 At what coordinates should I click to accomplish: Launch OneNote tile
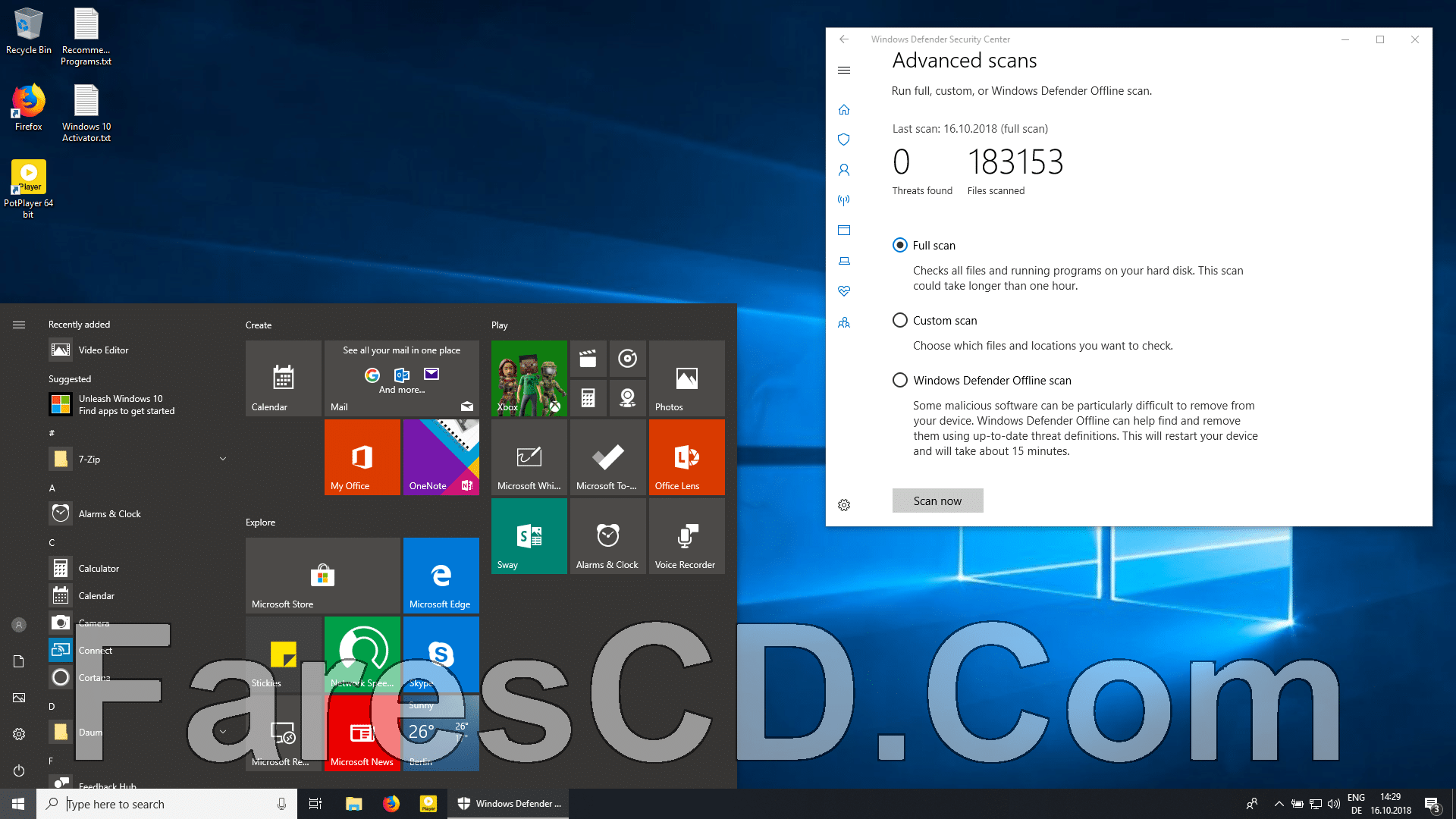coord(441,457)
